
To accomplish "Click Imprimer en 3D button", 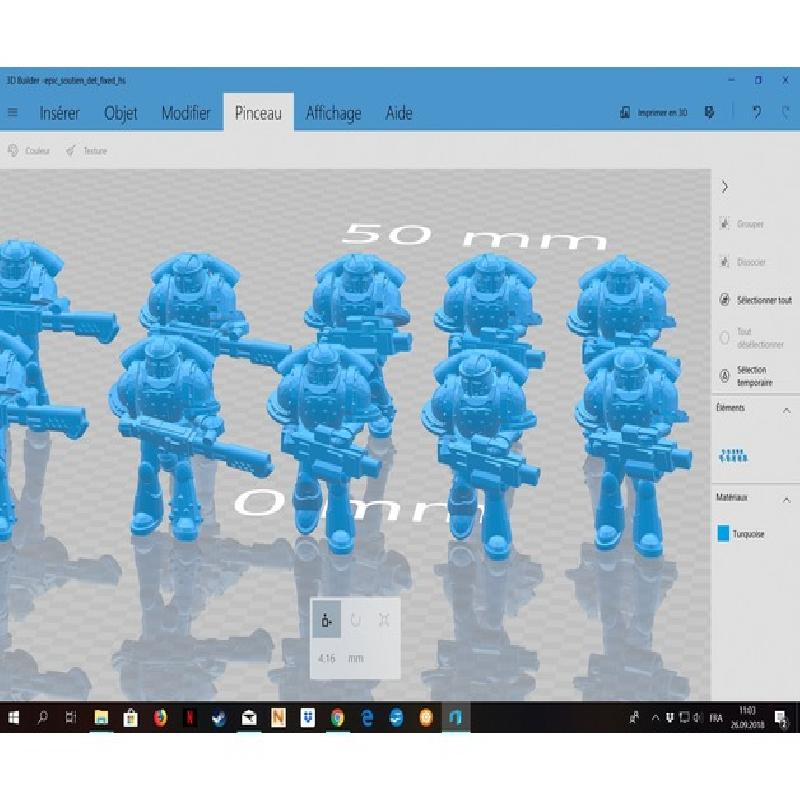I will pos(655,113).
